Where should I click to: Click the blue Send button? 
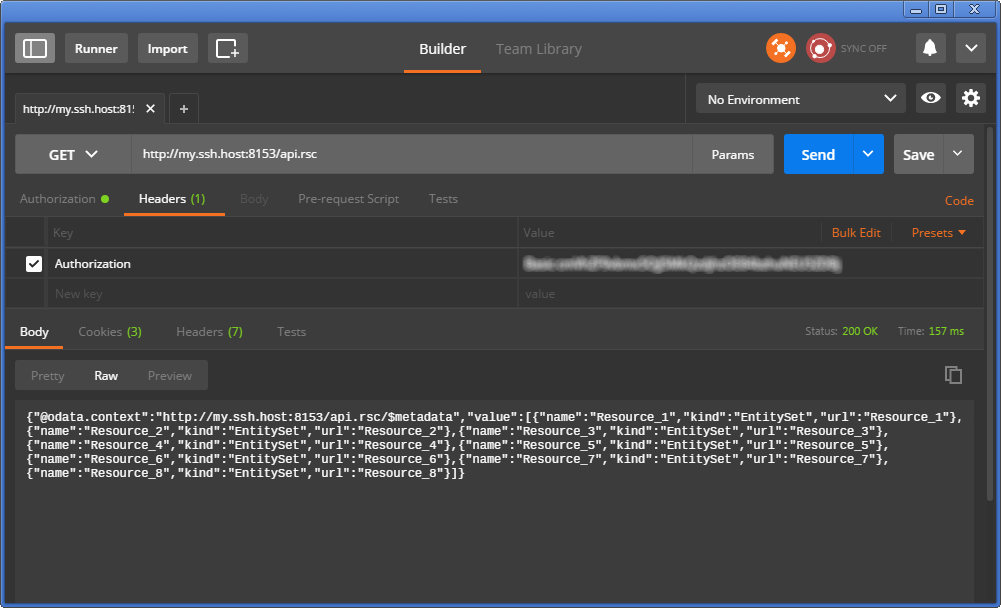(x=817, y=154)
